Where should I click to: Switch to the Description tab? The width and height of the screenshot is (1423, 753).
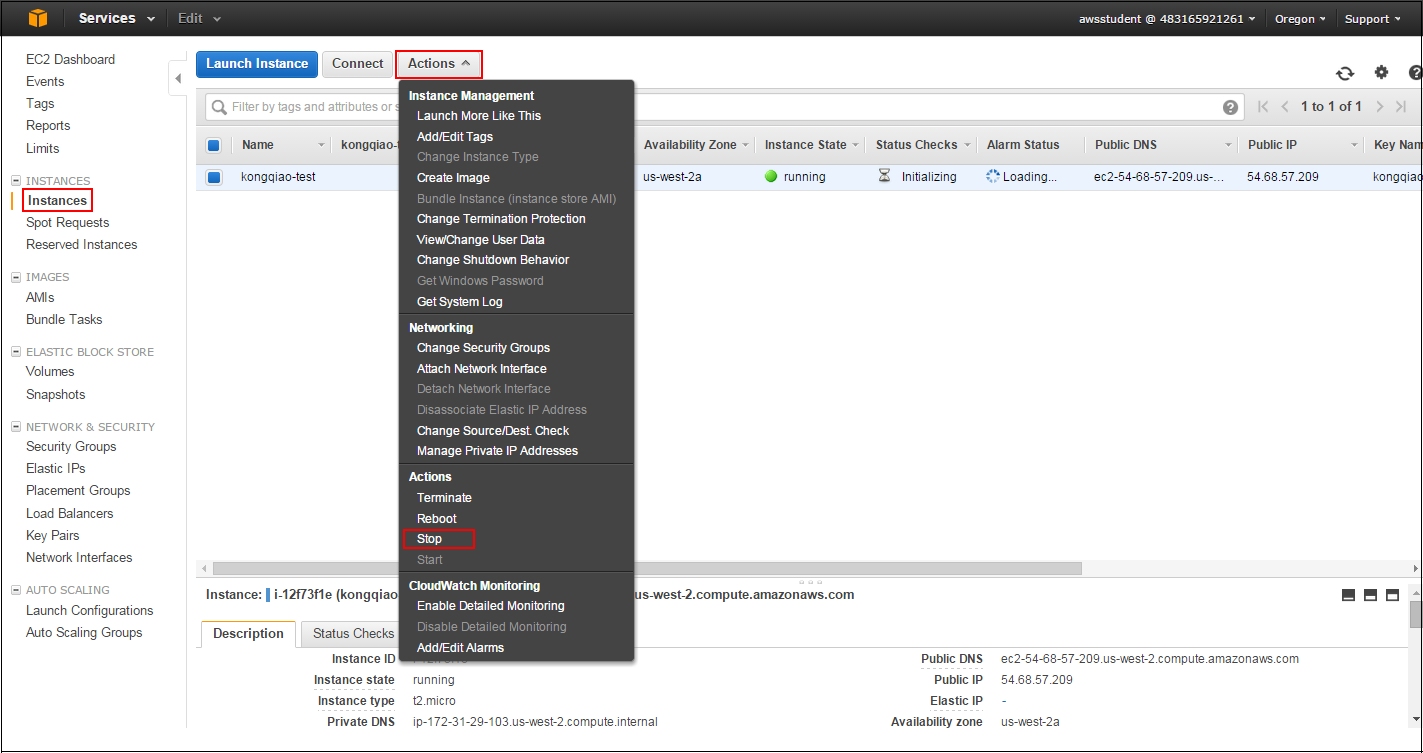pos(249,634)
